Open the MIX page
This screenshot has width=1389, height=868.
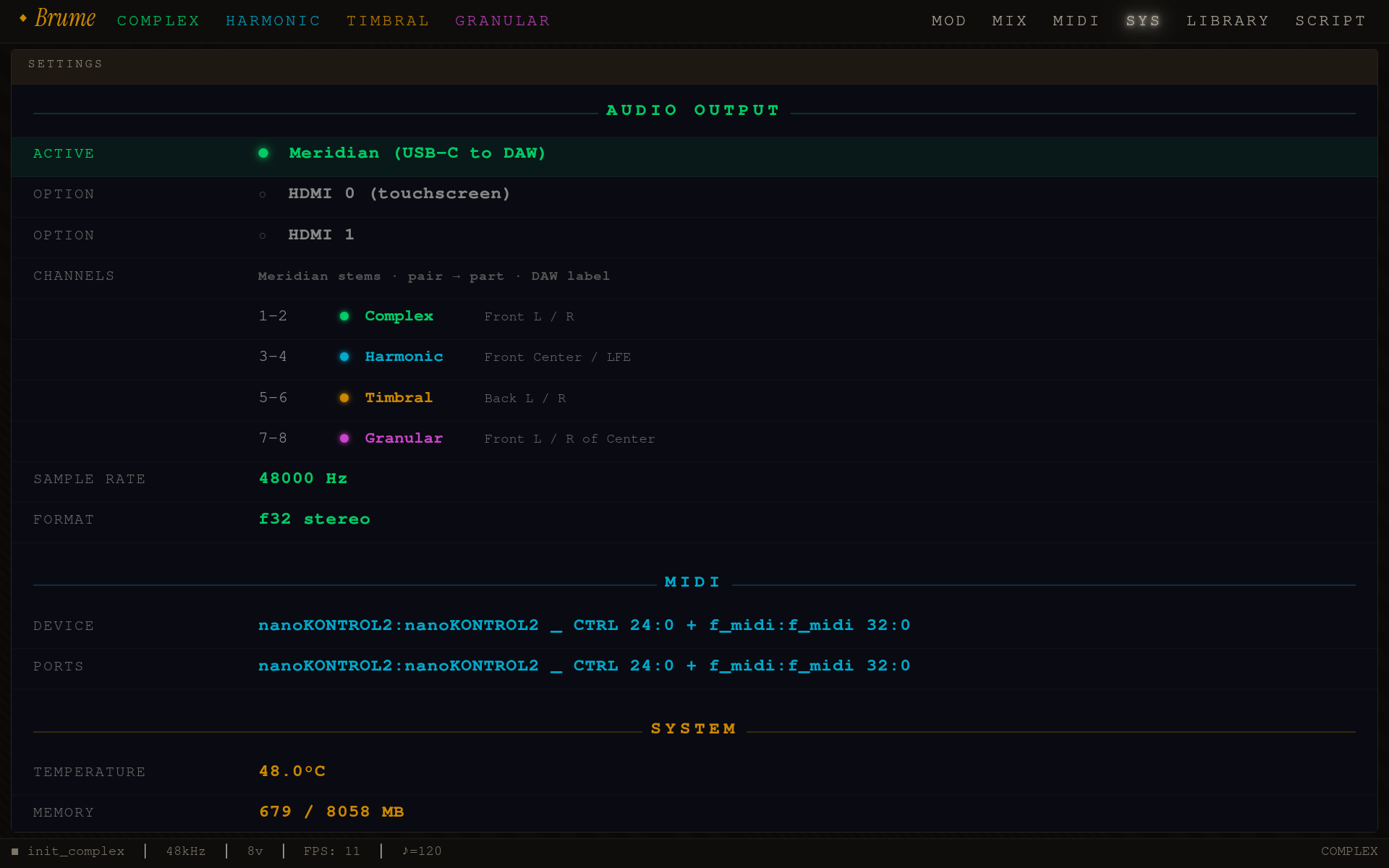click(1009, 20)
